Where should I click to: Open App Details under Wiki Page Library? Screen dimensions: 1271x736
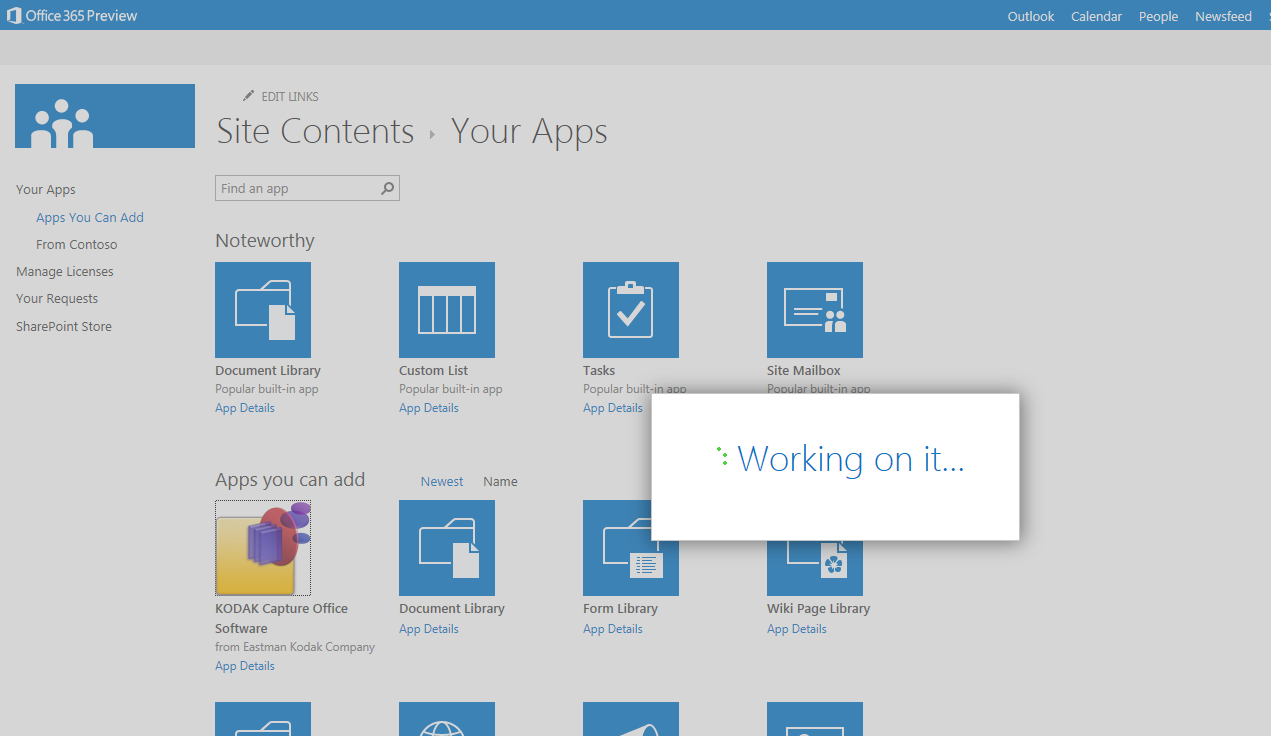coord(797,629)
